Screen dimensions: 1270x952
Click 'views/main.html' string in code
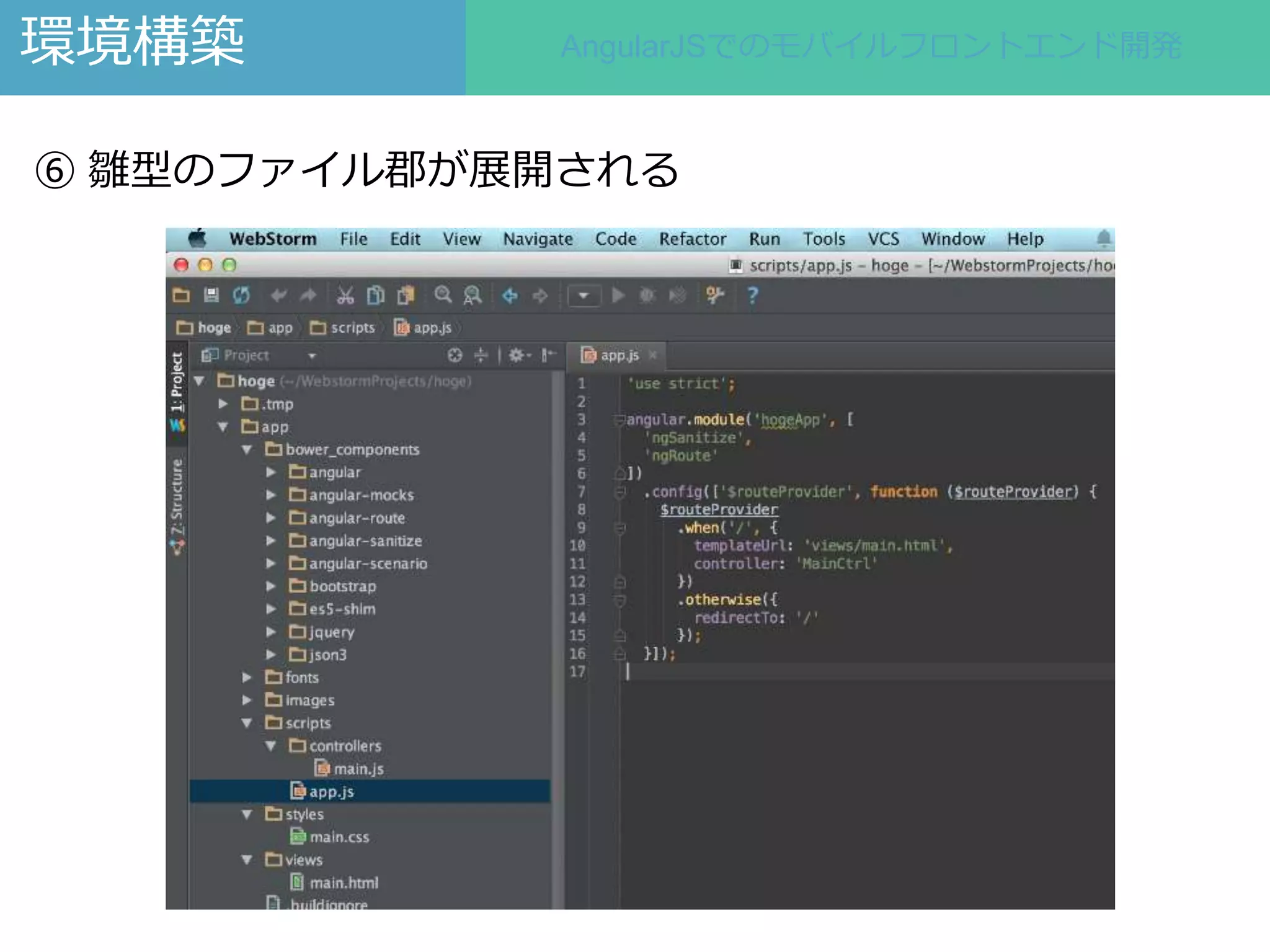click(875, 545)
